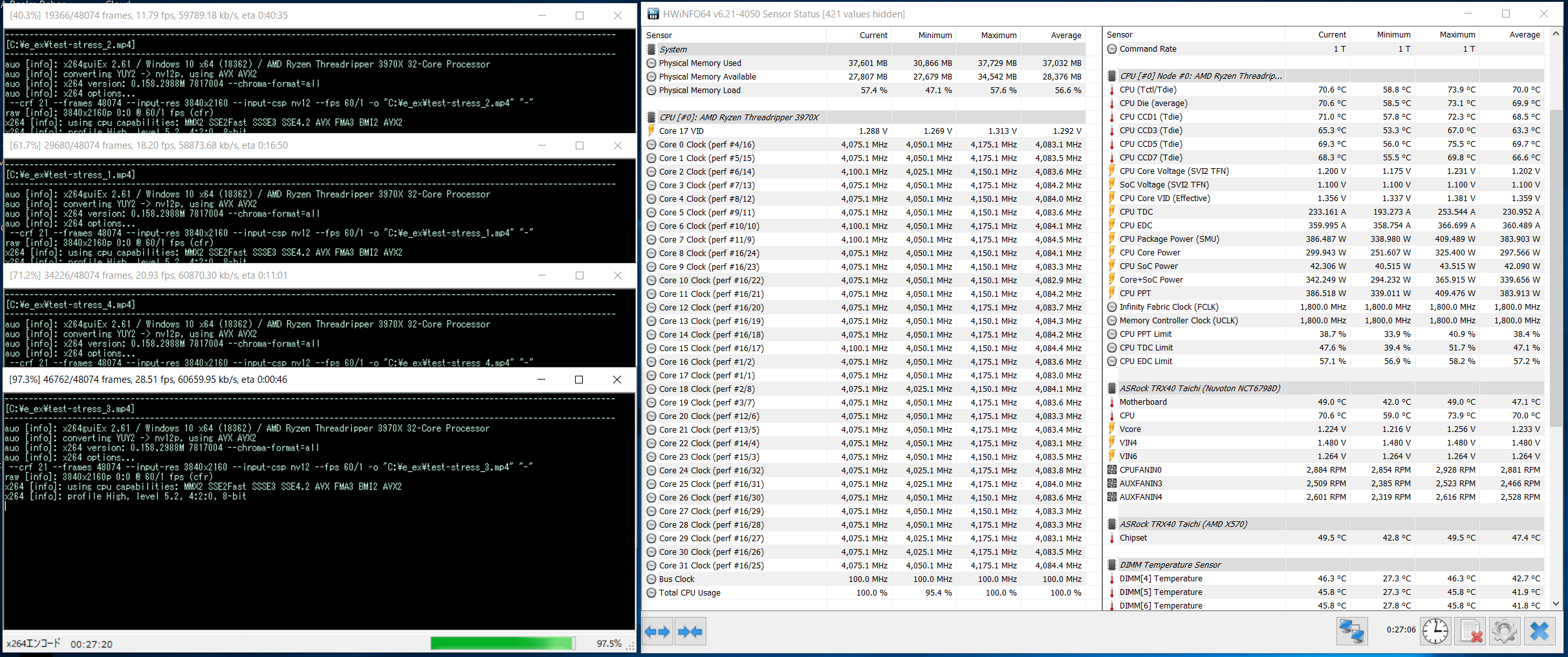Open HWiNFO sensor settings gear icon
This screenshot has height=657, width=1568.
click(1505, 631)
